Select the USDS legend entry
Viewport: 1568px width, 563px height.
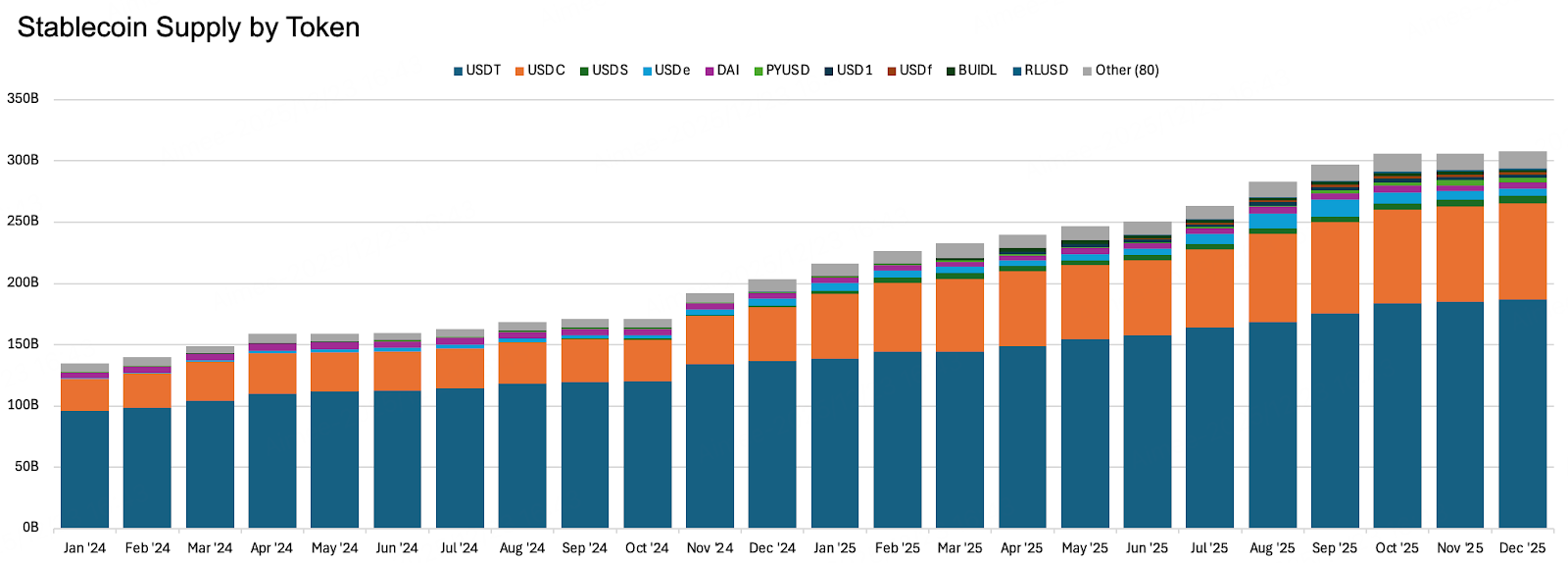click(604, 71)
